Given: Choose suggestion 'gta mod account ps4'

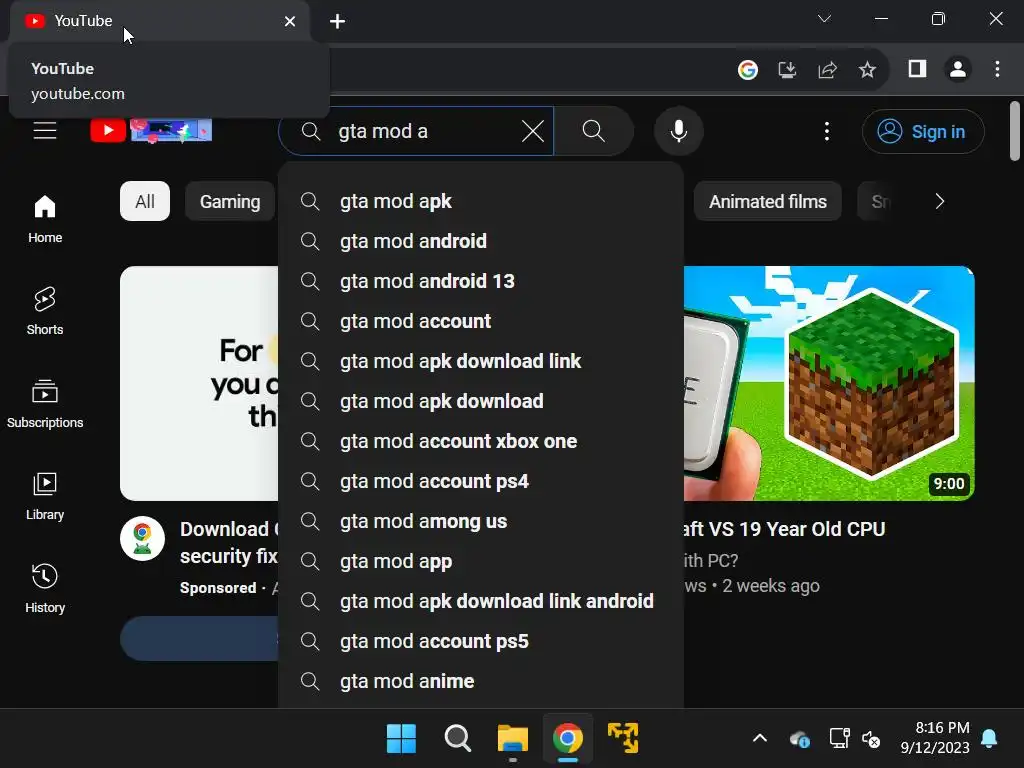Looking at the screenshot, I should point(481,481).
